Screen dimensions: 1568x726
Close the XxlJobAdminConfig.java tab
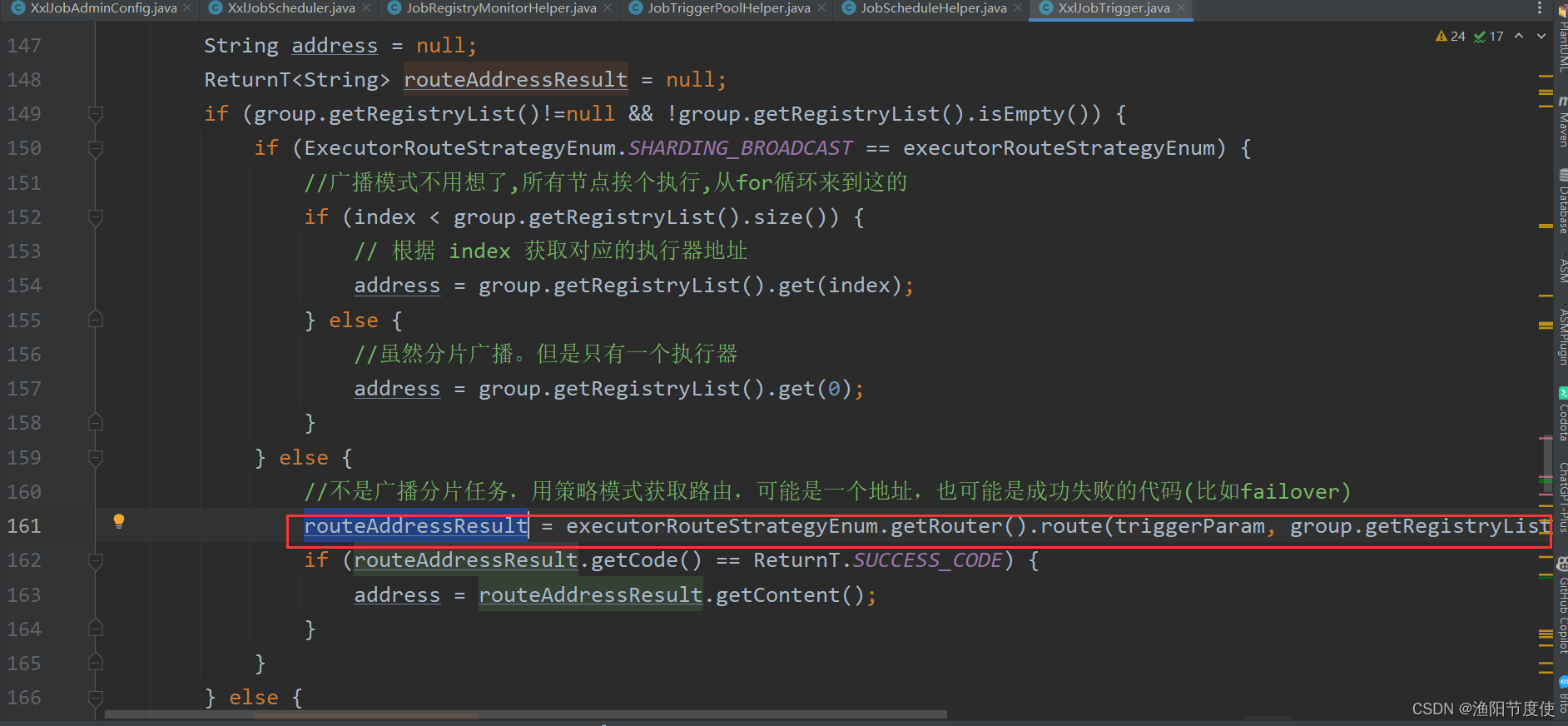tap(187, 7)
